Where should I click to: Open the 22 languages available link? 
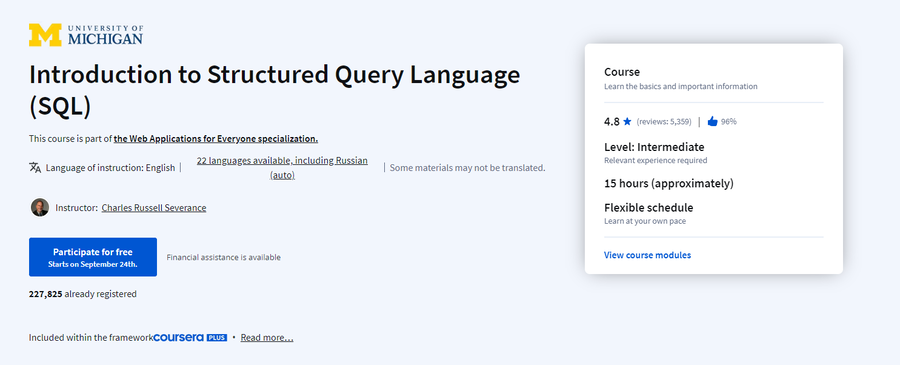(x=282, y=168)
